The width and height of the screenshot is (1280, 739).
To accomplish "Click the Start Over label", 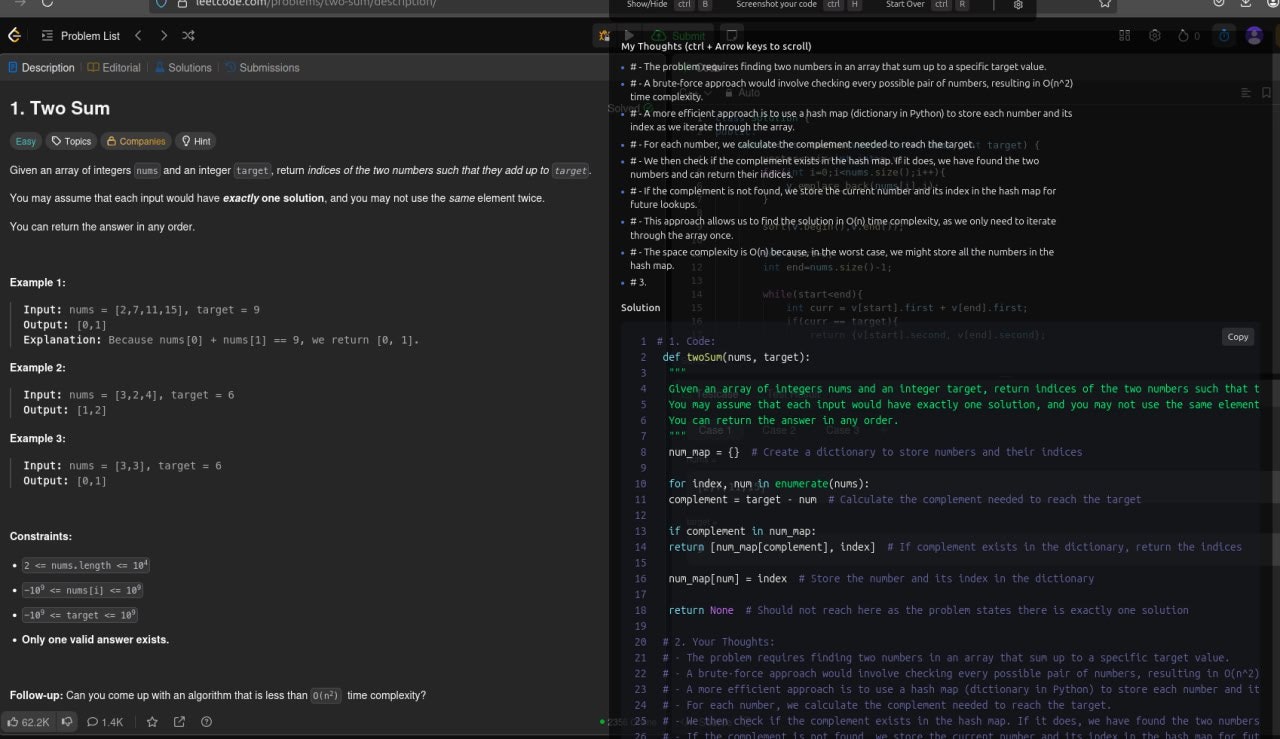I will pyautogui.click(x=905, y=5).
